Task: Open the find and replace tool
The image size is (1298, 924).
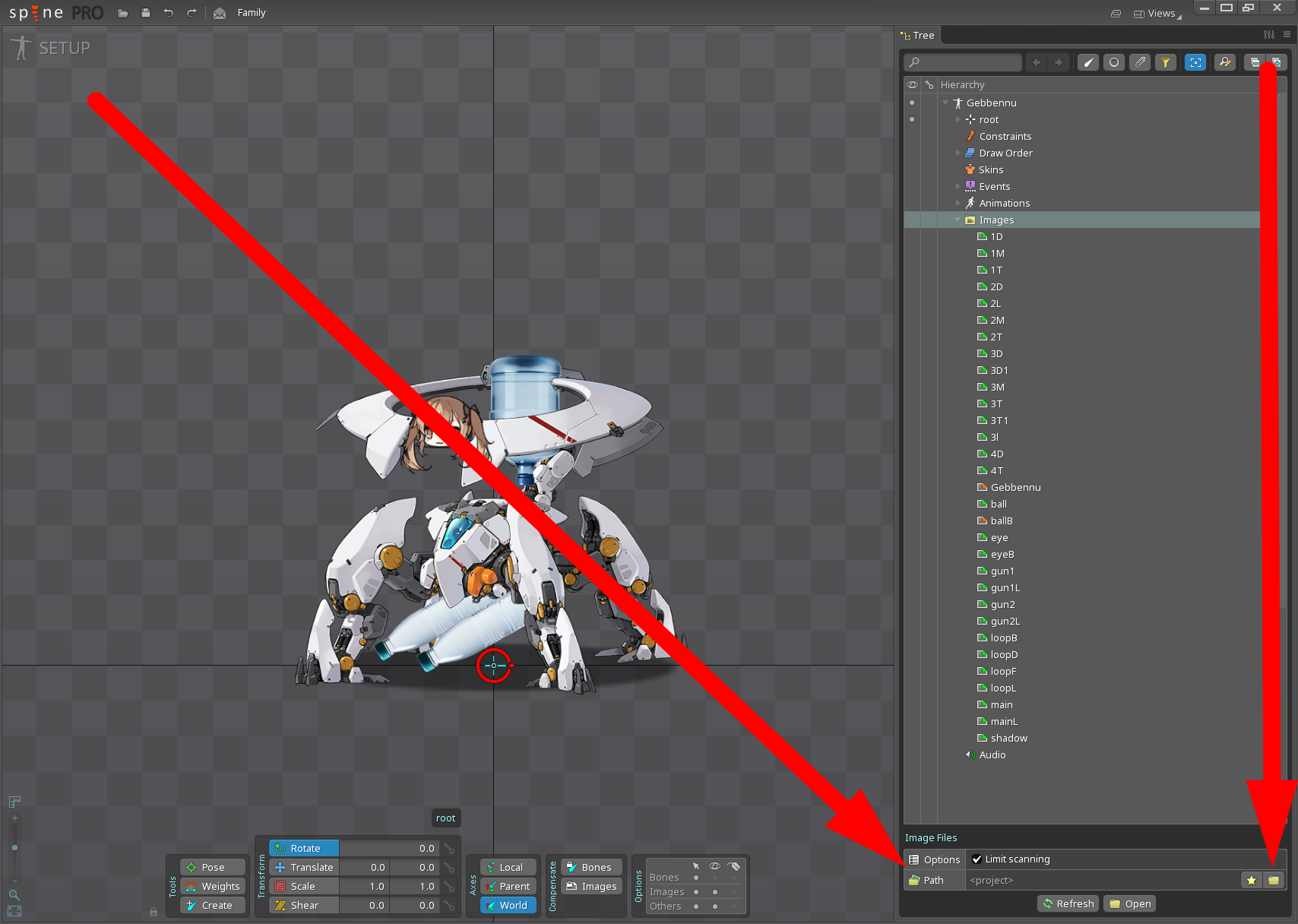Action: tap(1225, 62)
